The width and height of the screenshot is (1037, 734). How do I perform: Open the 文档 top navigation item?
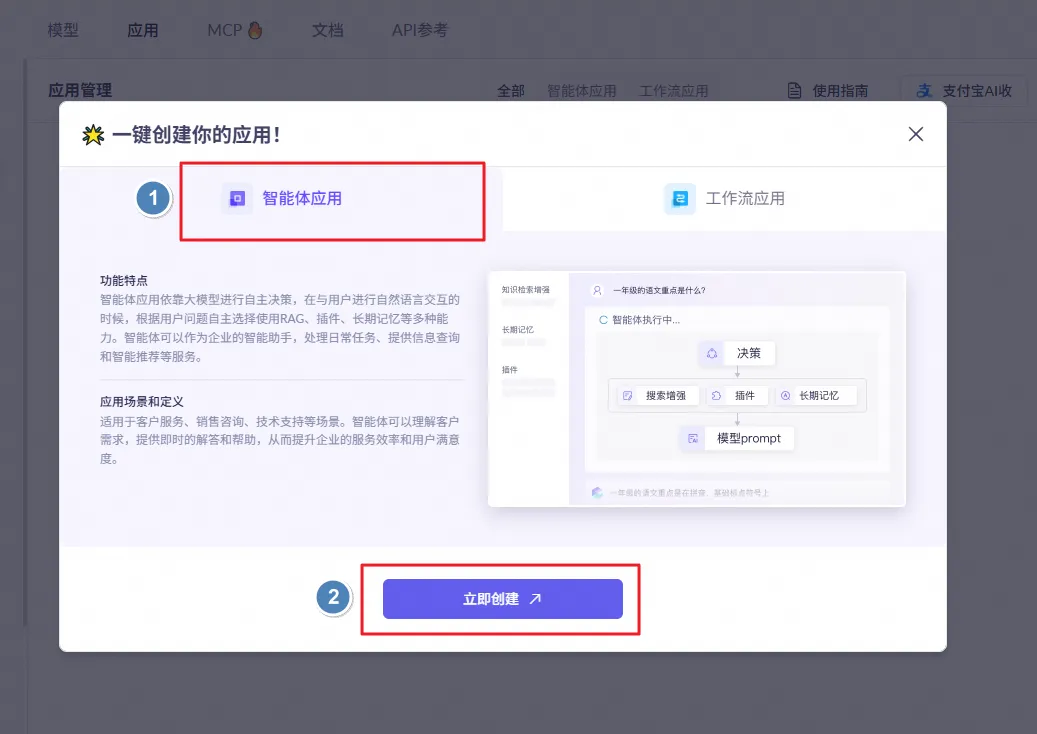[x=327, y=30]
